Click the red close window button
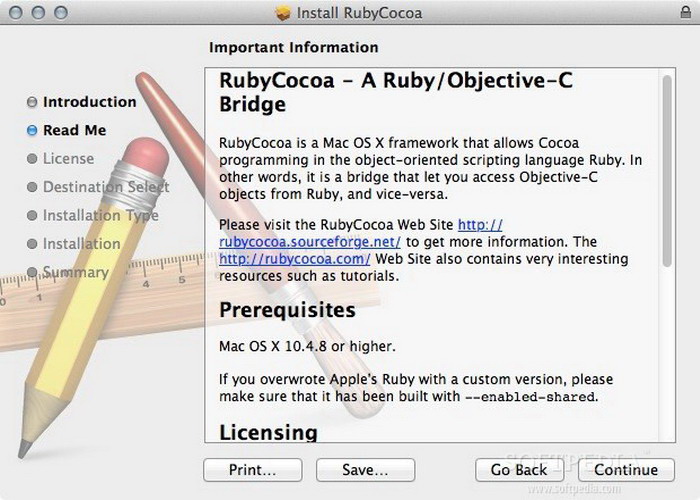700x500 pixels. tap(16, 13)
